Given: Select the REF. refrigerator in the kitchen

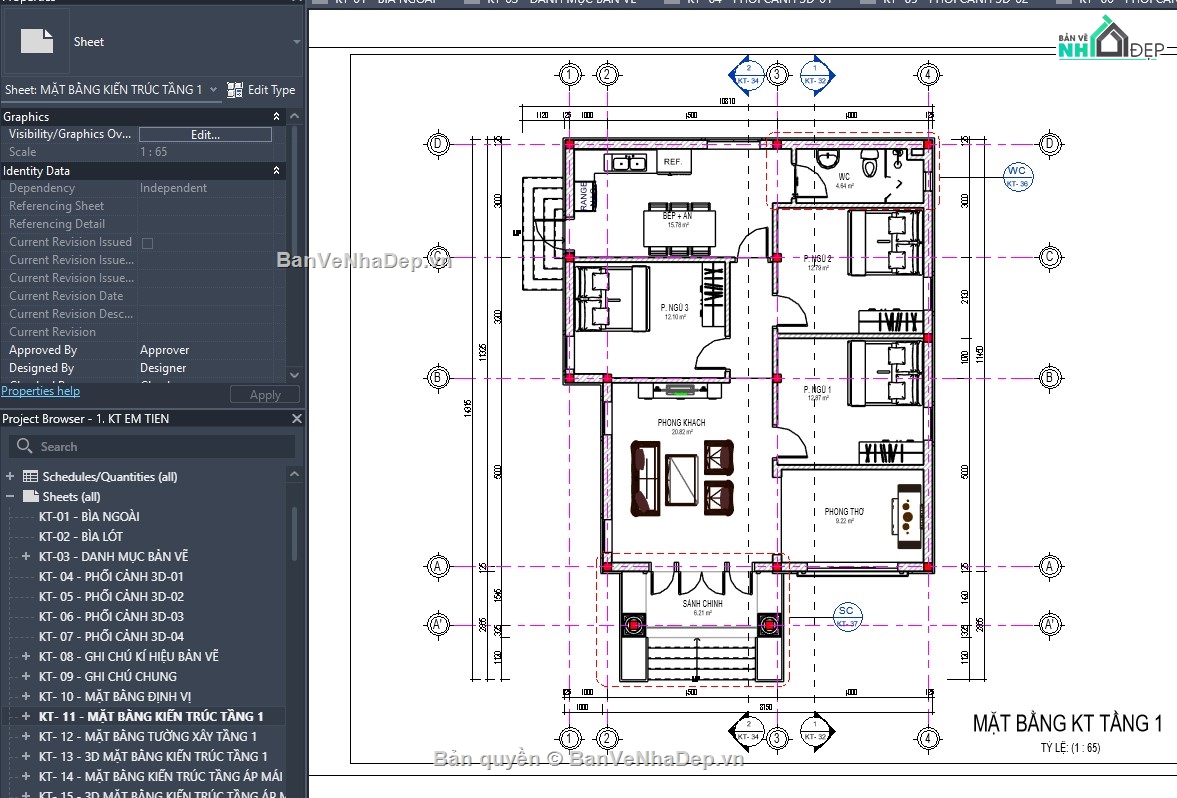Looking at the screenshot, I should point(673,162).
